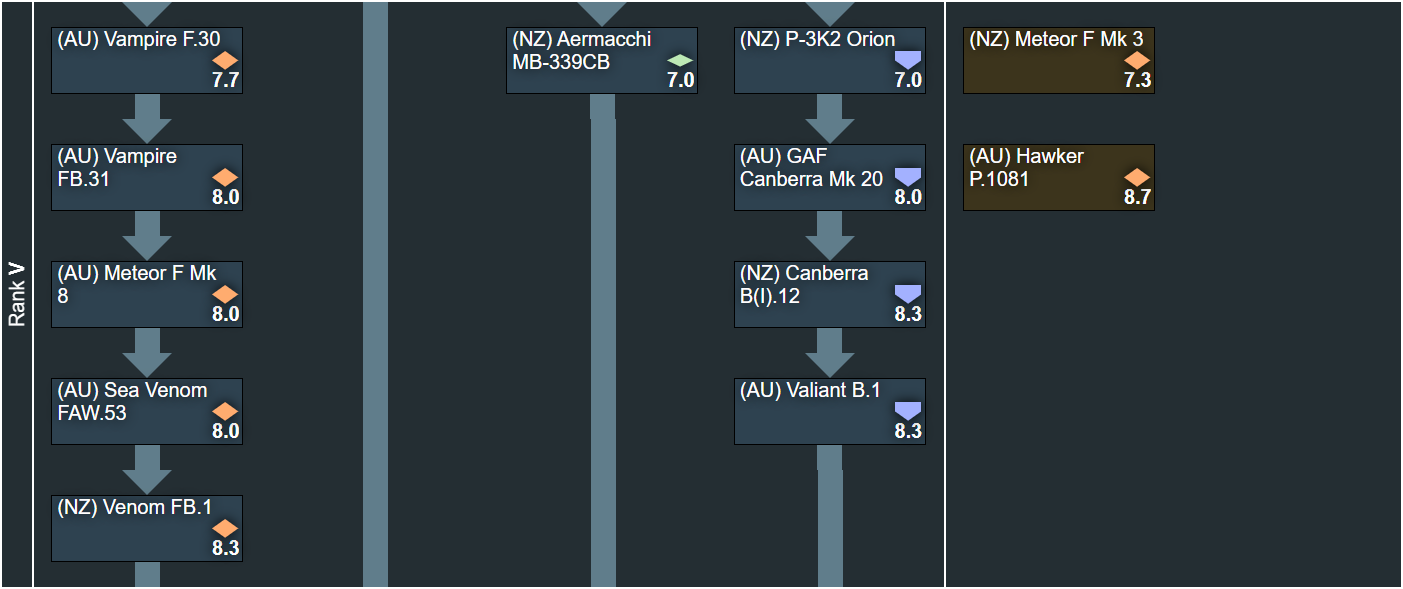The width and height of the screenshot is (1403, 589).
Task: Select the (NZ) Canberra B(I).12 vehicle name
Action: point(804,284)
